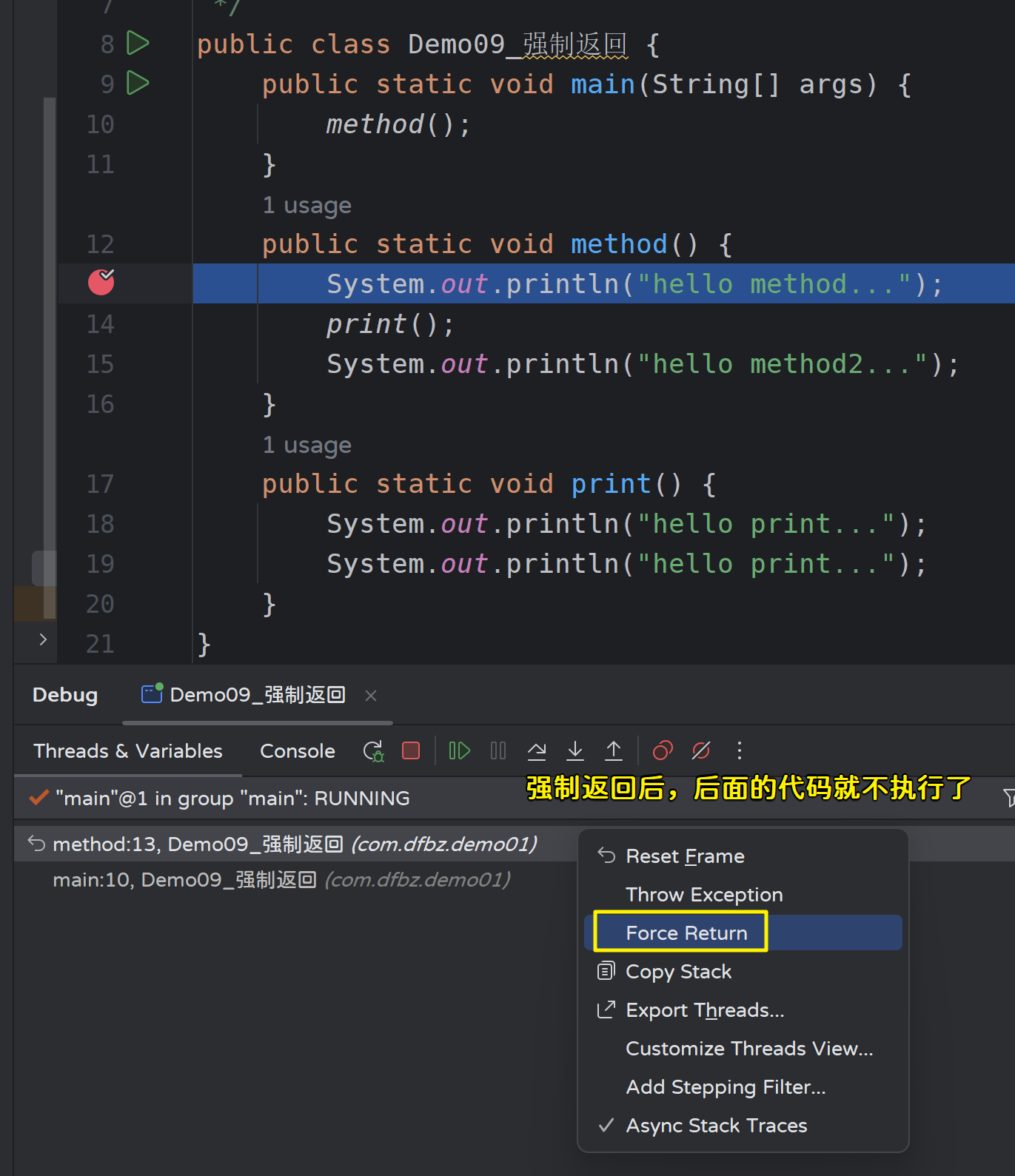Step over the current line

[x=537, y=751]
